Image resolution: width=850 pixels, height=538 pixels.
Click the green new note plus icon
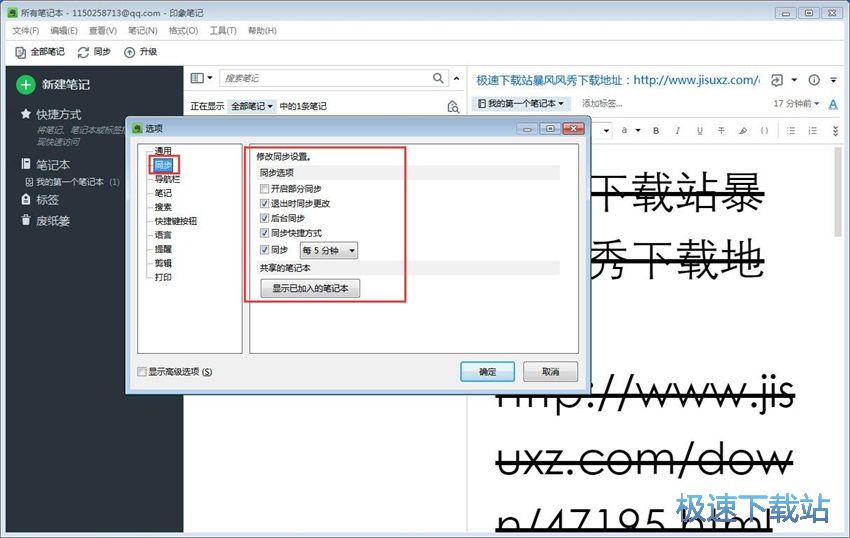point(25,84)
